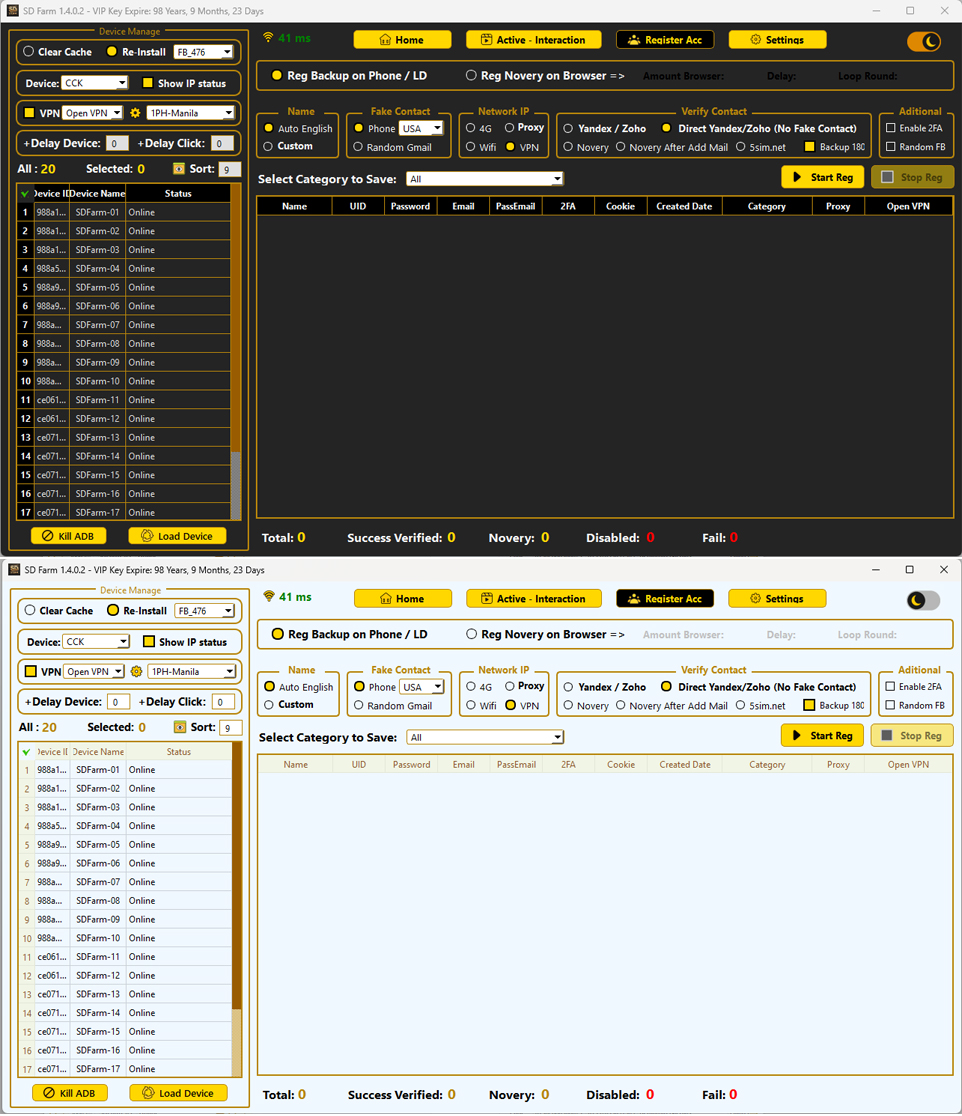Image resolution: width=962 pixels, height=1116 pixels.
Task: Click the VPN gear icon in dark window
Action: pyautogui.click(x=135, y=113)
